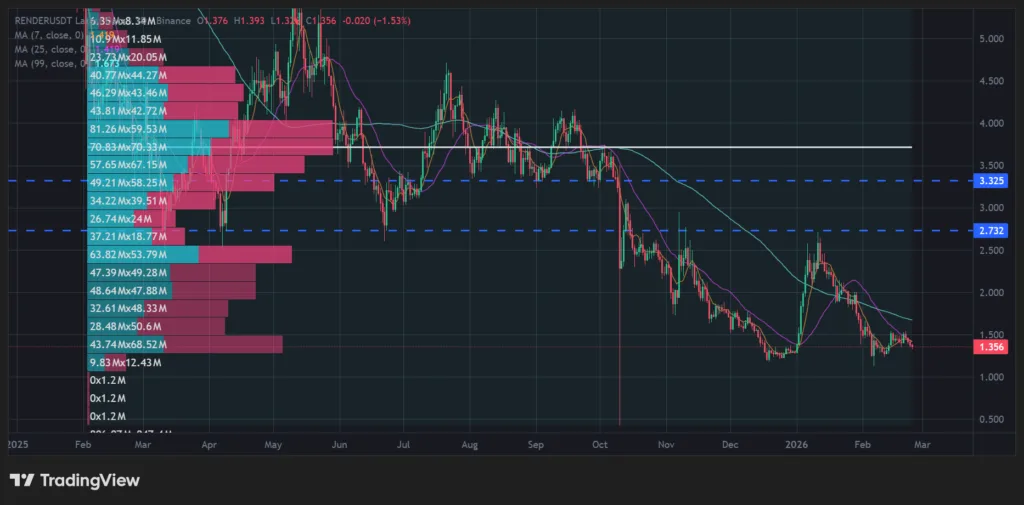The width and height of the screenshot is (1024, 505).
Task: Select the MA (25, close, 0) indicator legend
Action: [52, 49]
